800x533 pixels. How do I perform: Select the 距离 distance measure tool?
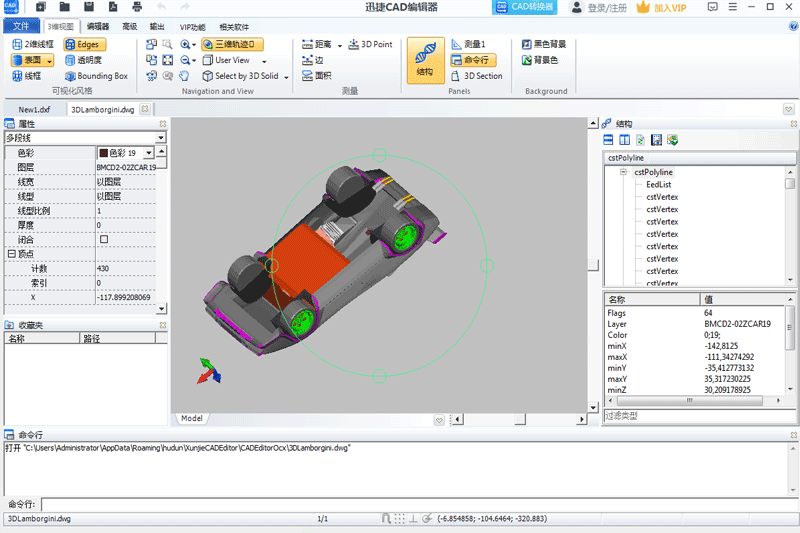317,44
